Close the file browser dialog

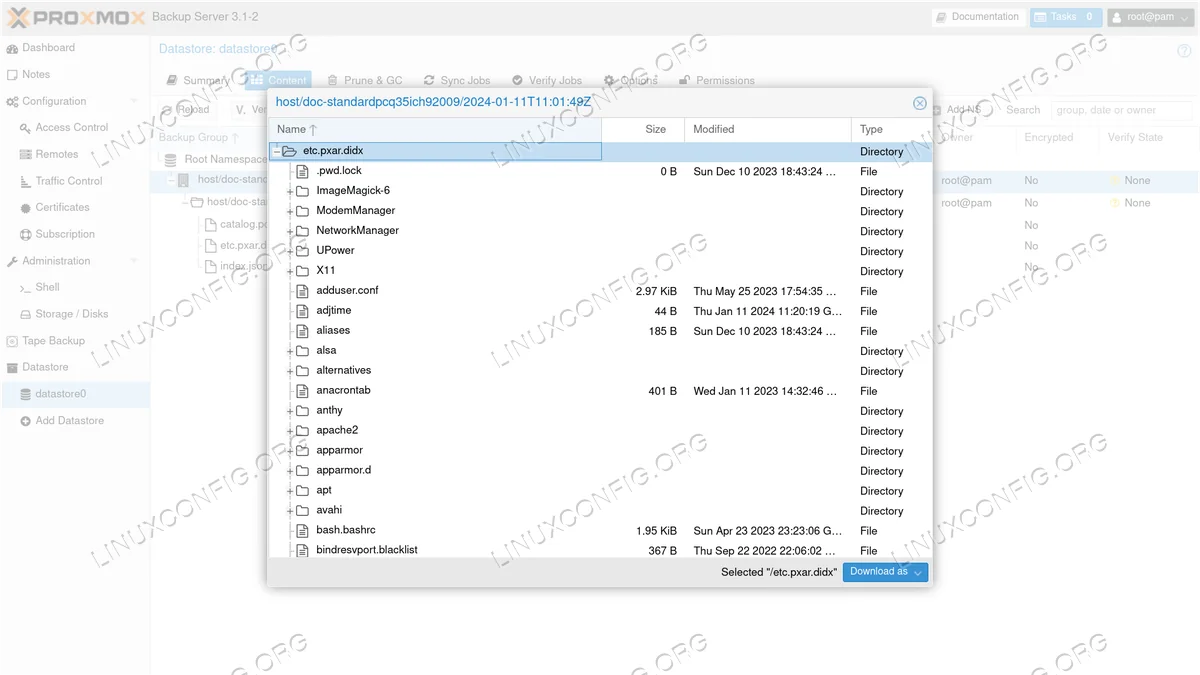[920, 103]
